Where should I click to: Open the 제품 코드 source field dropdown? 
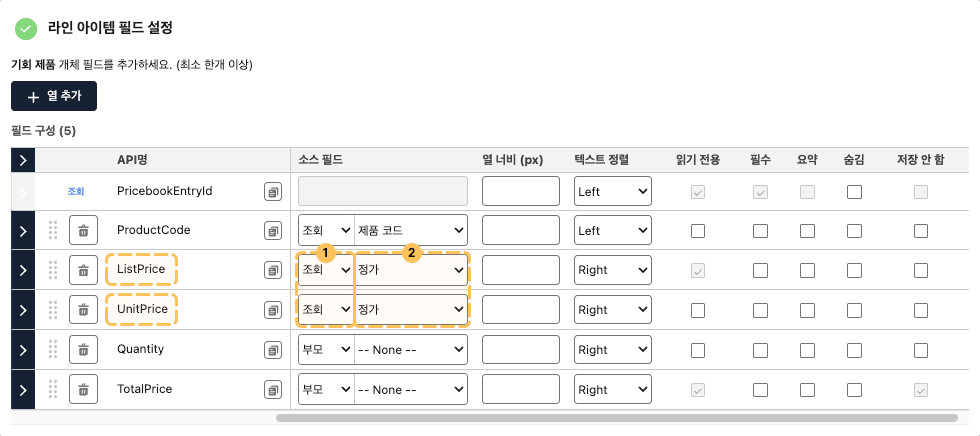[x=411, y=230]
